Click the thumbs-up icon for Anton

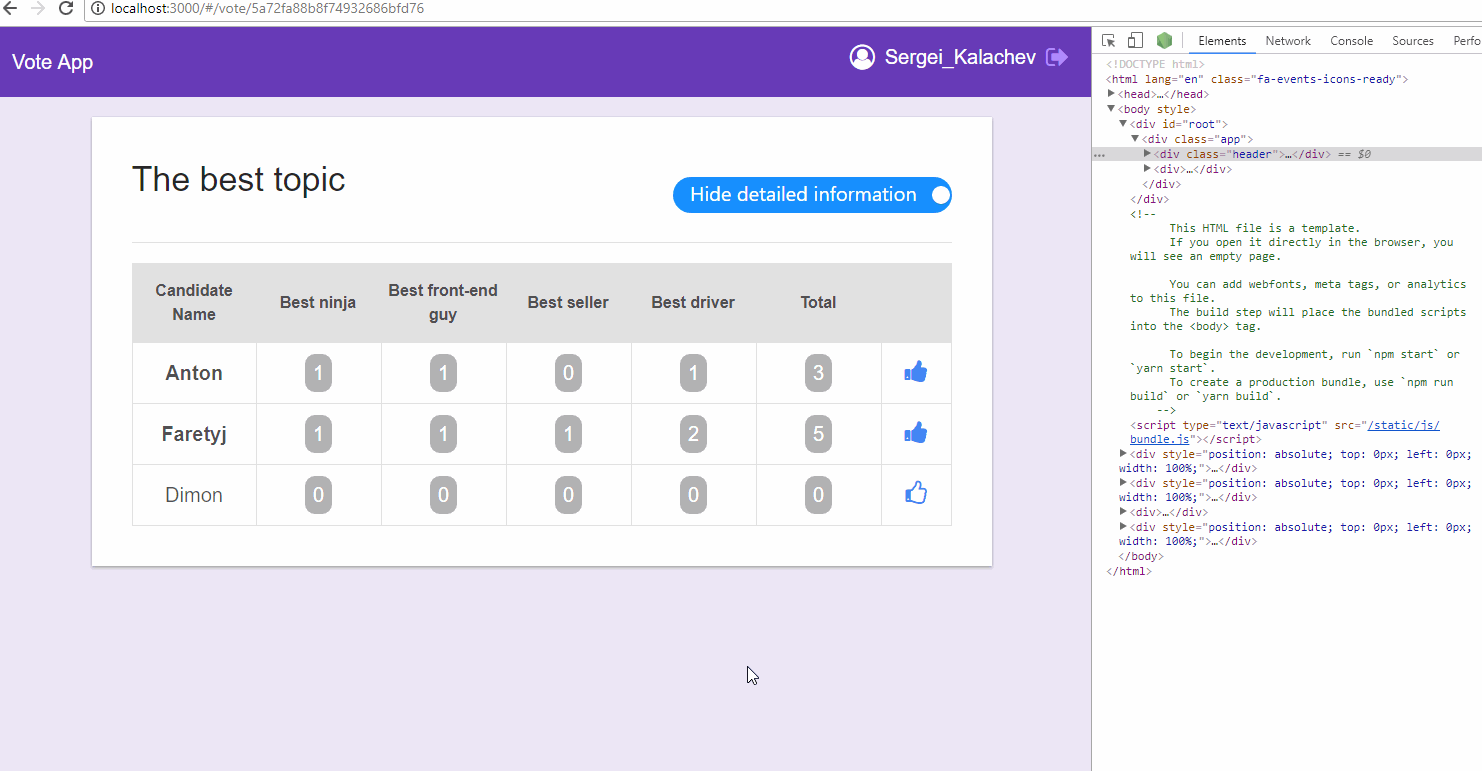[915, 372]
